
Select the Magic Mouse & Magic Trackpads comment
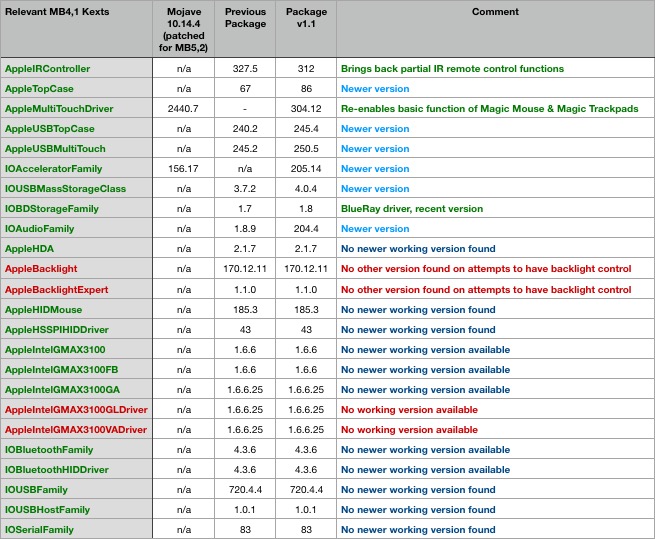[490, 109]
